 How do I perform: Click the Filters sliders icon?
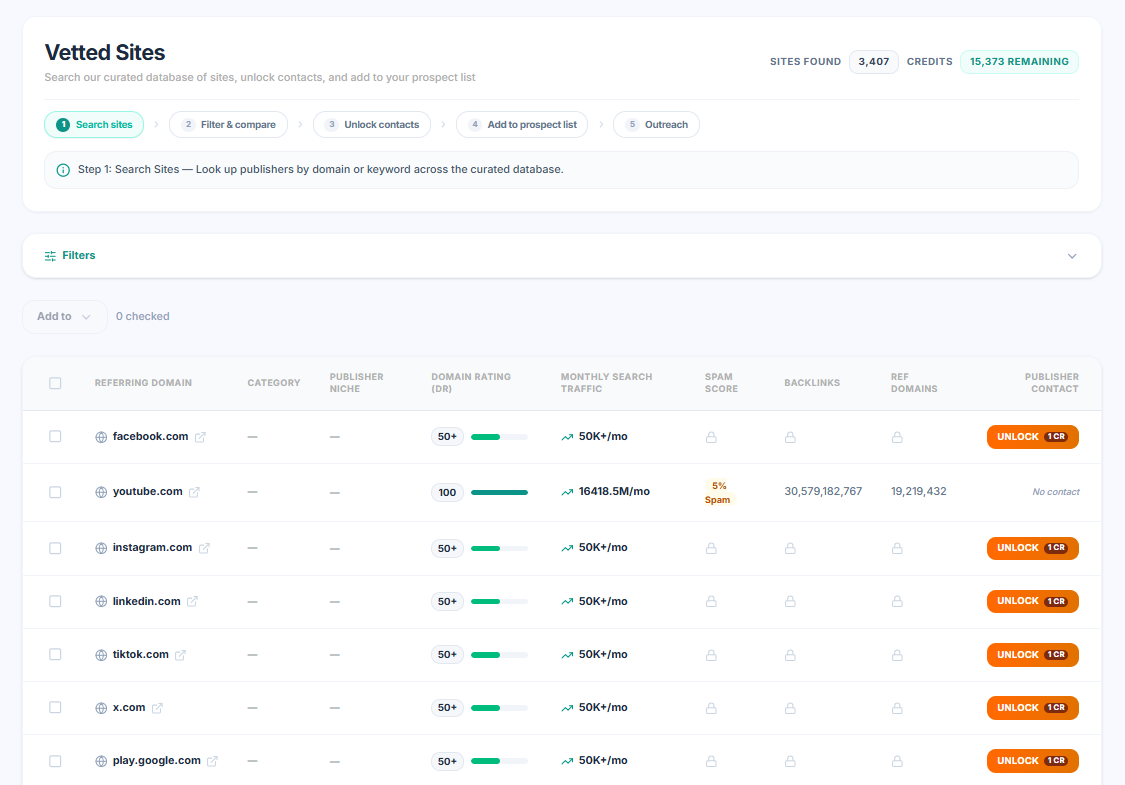click(x=50, y=256)
